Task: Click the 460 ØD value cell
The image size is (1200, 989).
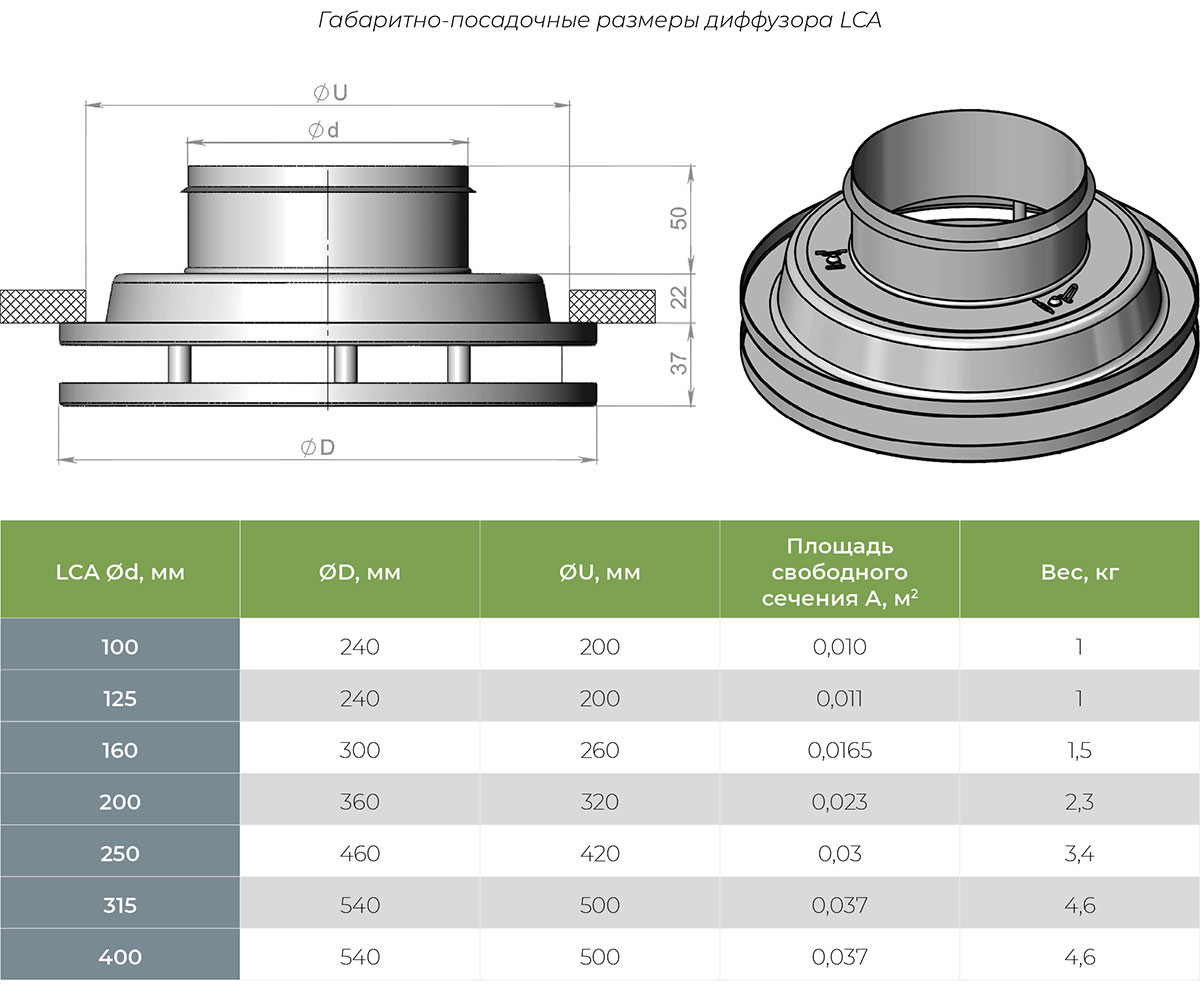Action: [359, 854]
